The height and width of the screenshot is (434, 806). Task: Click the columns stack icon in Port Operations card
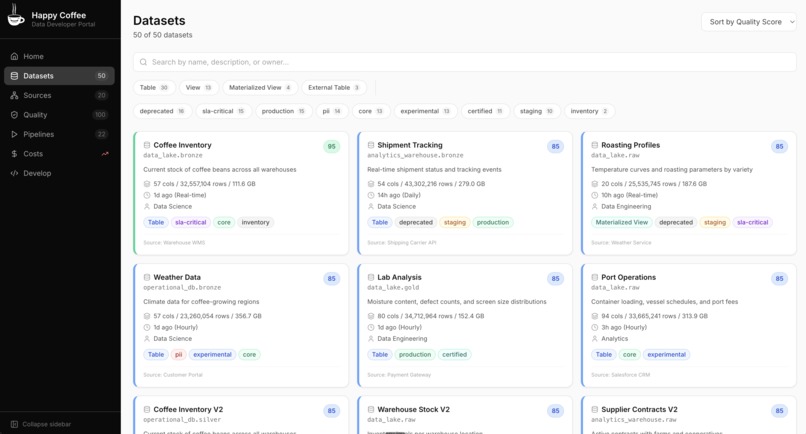coord(595,316)
